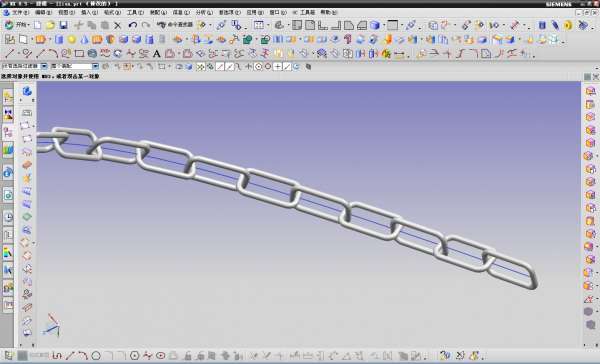Open the History clock tab in resource bar

click(8, 217)
